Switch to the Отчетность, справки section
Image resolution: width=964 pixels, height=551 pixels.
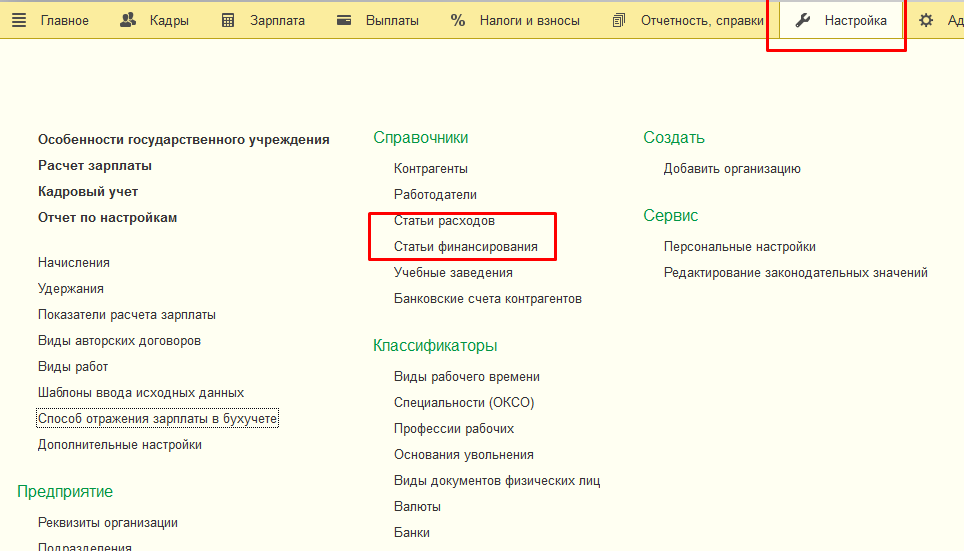point(700,20)
